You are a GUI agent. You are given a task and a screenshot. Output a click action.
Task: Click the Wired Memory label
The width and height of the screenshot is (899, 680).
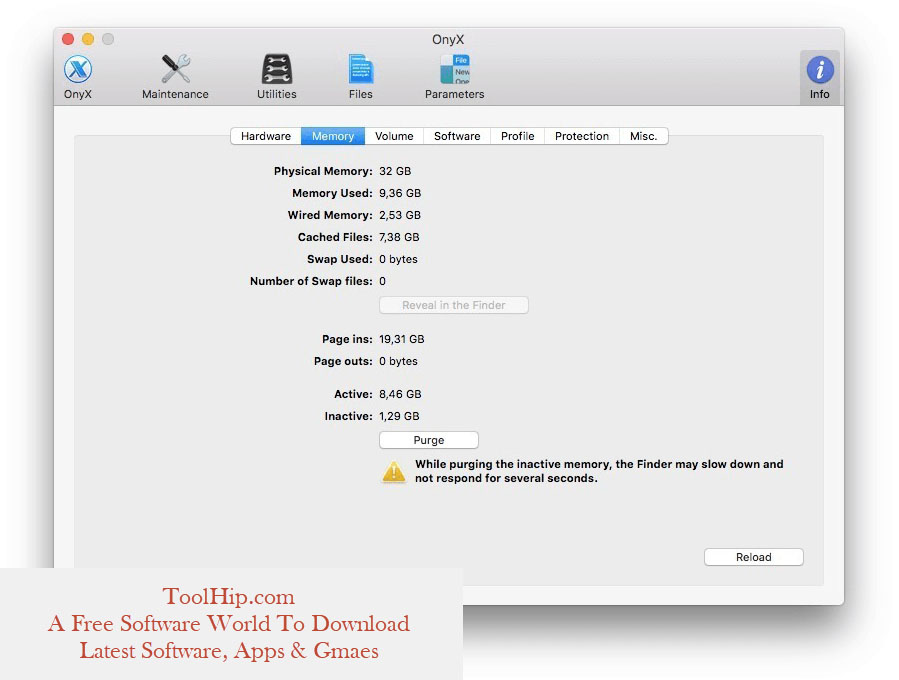(330, 215)
